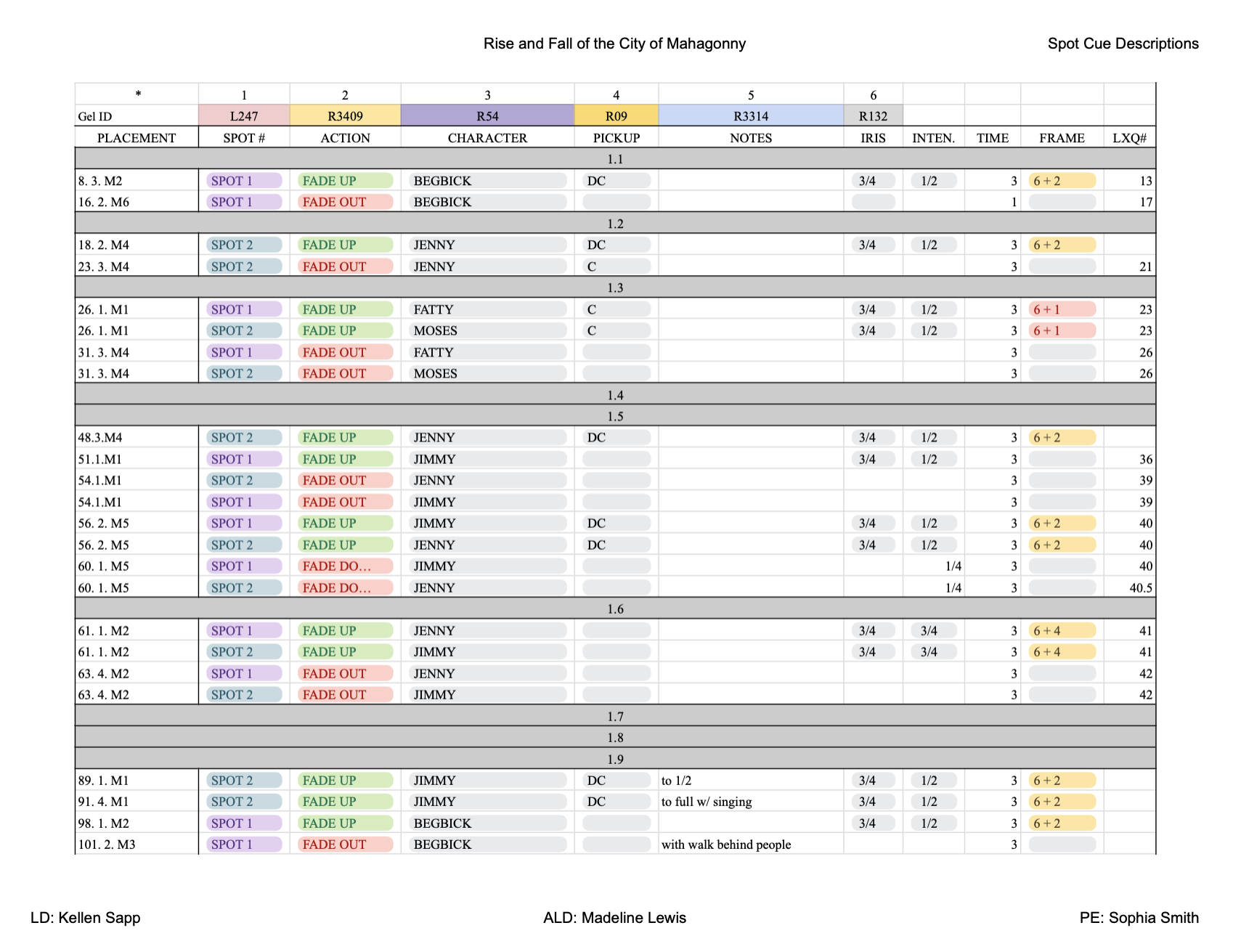Click the NOTES column header

tap(751, 138)
